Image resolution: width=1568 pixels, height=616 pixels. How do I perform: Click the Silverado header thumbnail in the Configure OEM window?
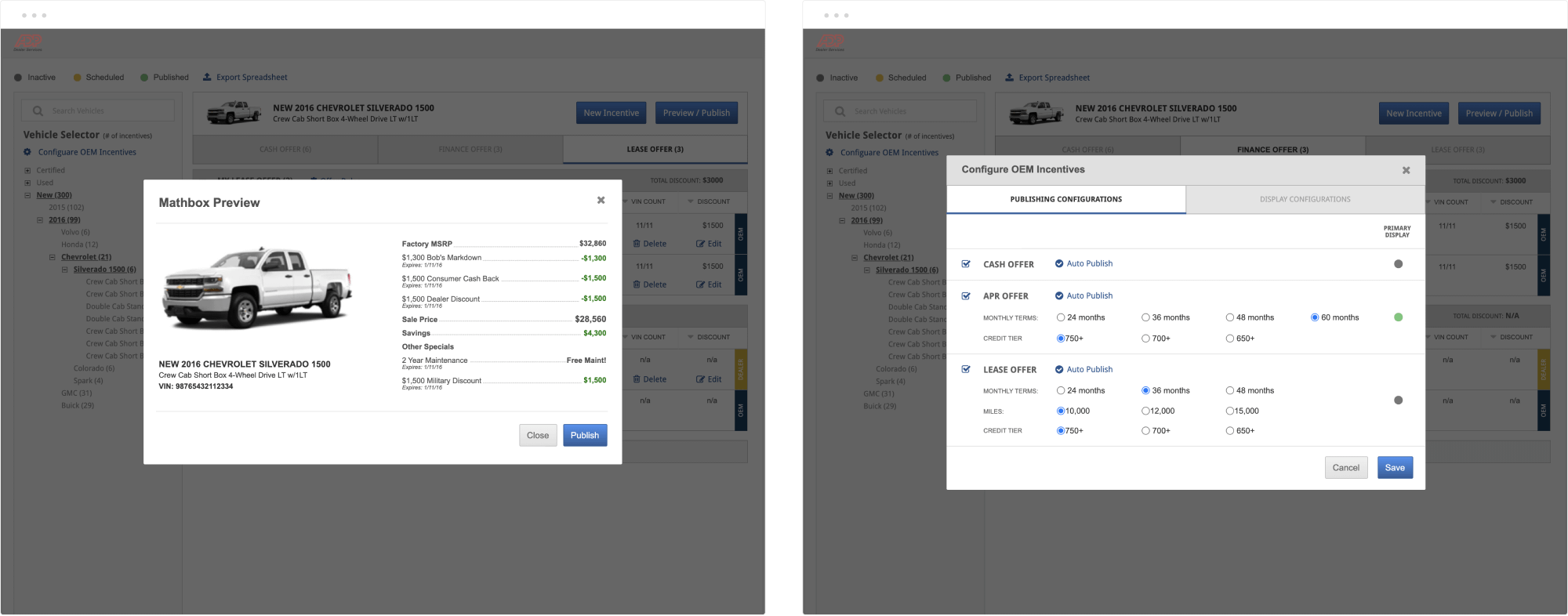click(1036, 113)
